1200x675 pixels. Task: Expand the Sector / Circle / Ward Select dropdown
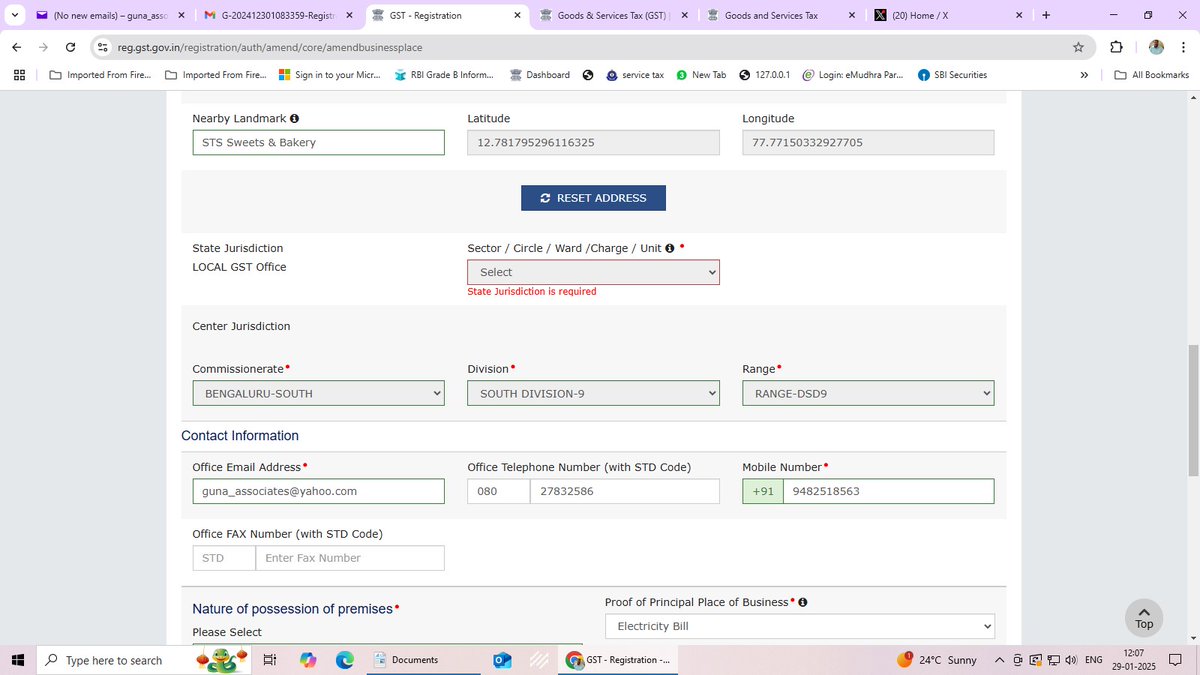point(593,272)
